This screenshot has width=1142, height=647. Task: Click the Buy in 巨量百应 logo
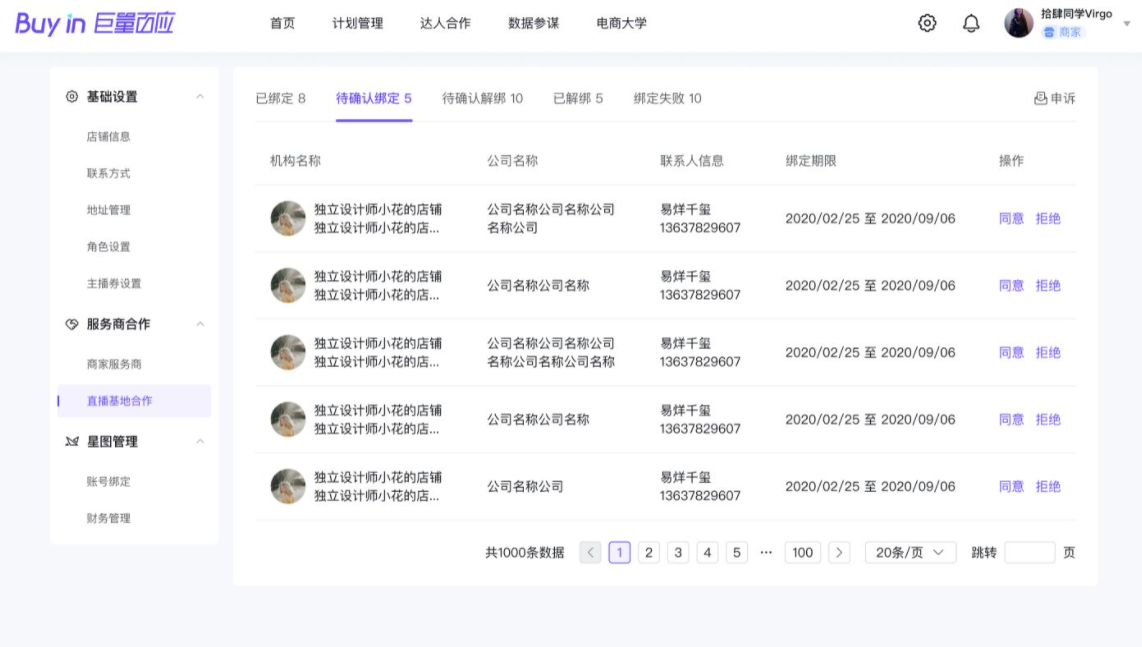click(x=95, y=24)
